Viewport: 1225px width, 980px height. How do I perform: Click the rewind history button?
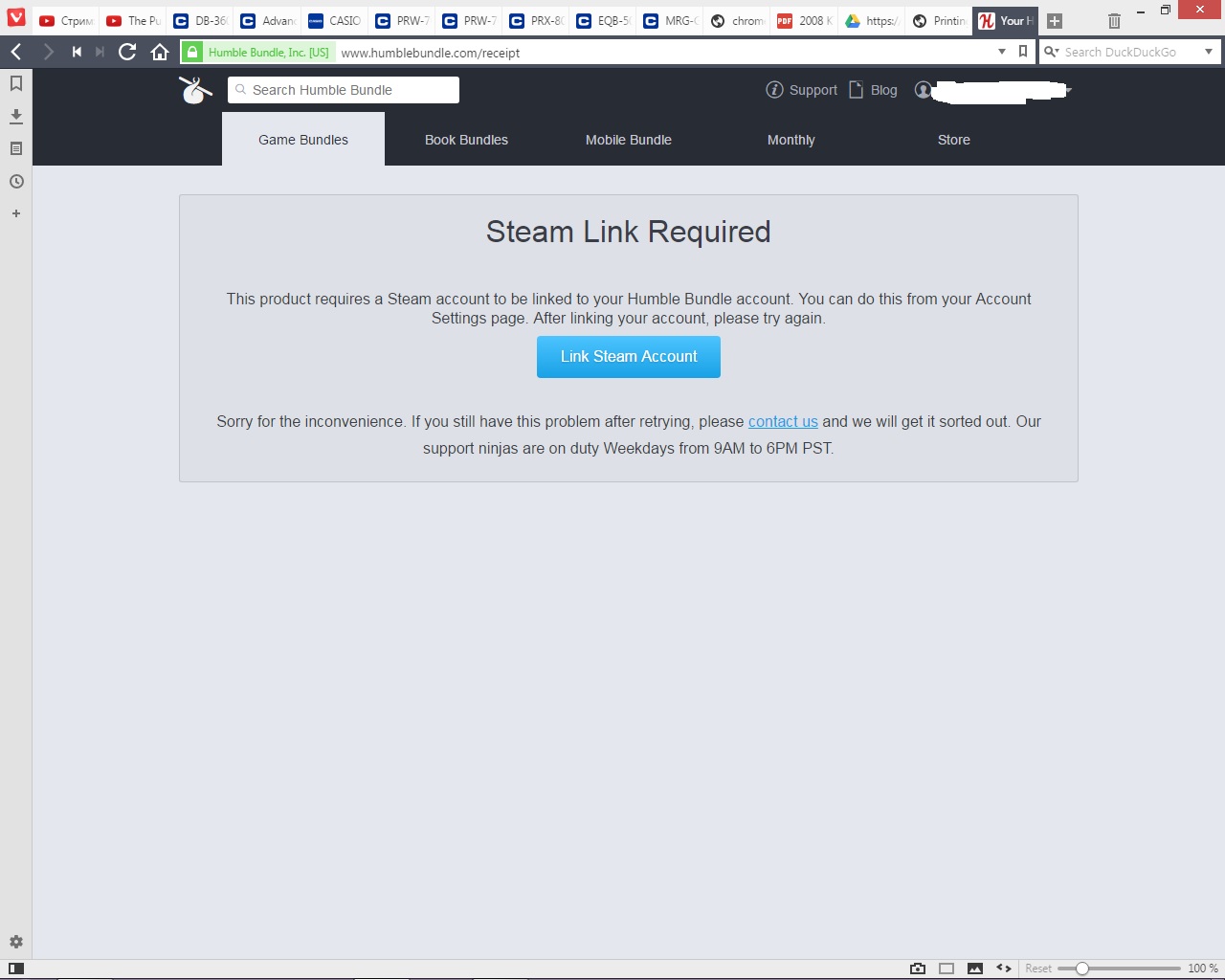pyautogui.click(x=77, y=52)
